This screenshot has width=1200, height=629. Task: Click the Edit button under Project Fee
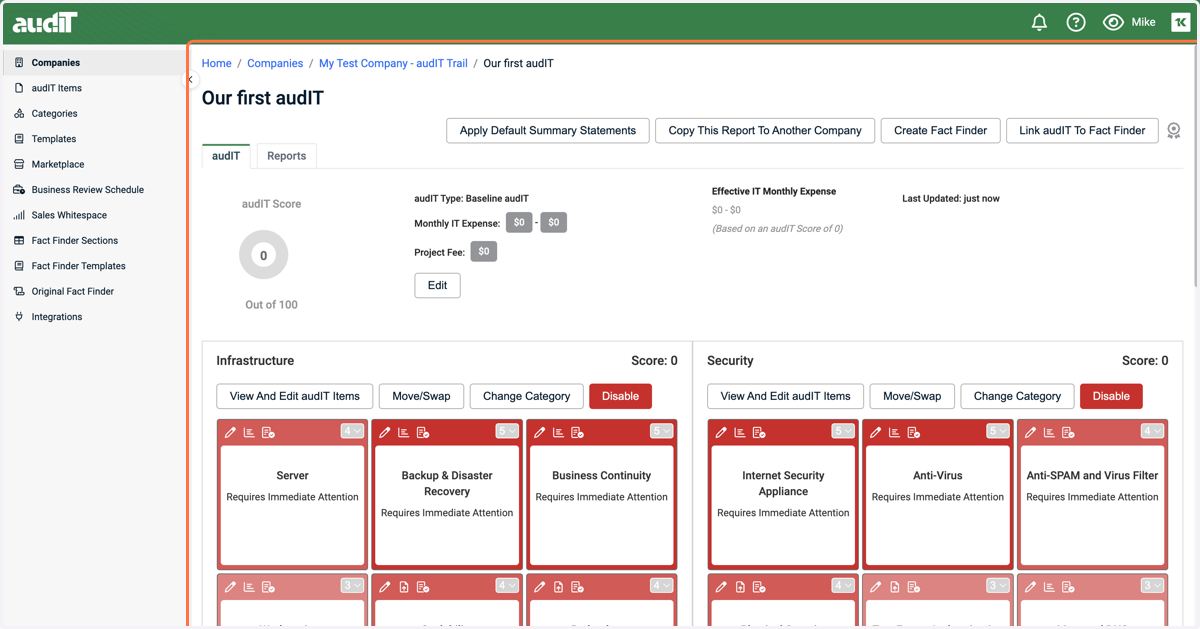[437, 285]
